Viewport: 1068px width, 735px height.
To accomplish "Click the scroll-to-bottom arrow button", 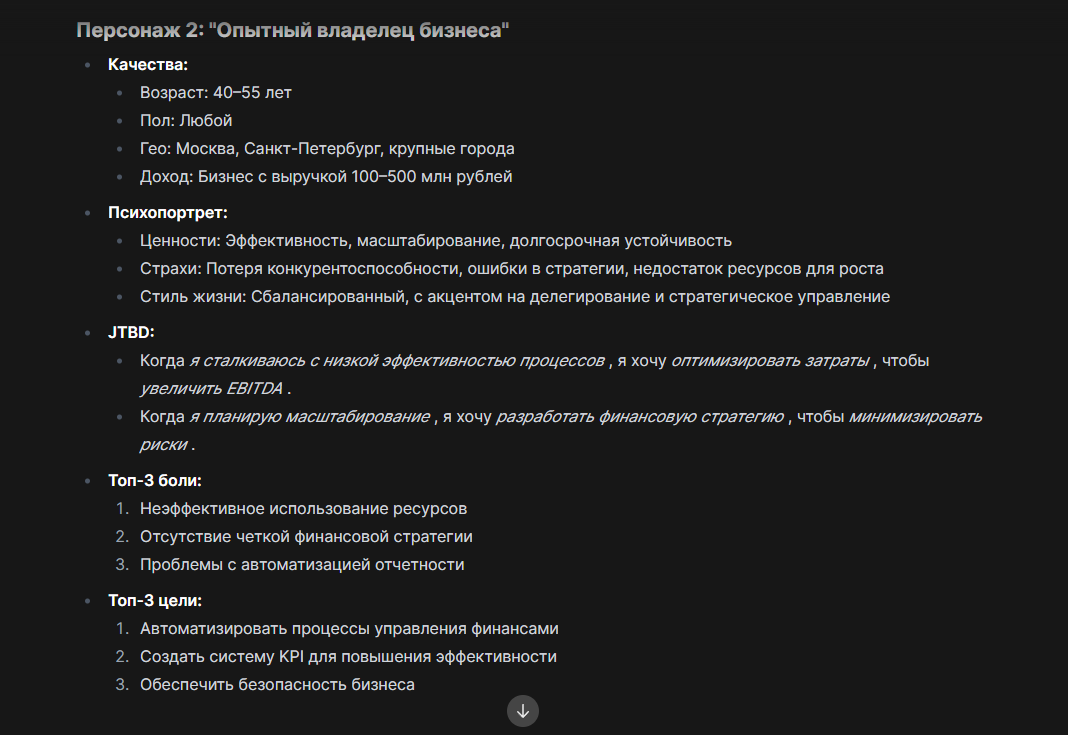I will tap(522, 711).
